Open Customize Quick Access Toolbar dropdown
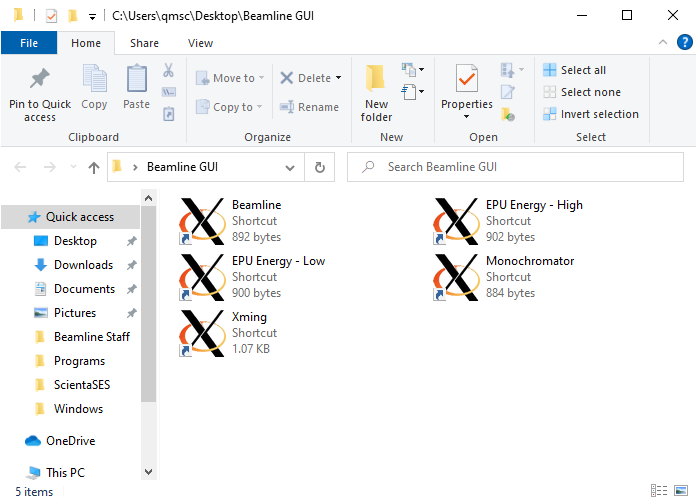This screenshot has width=697, height=504. point(92,17)
